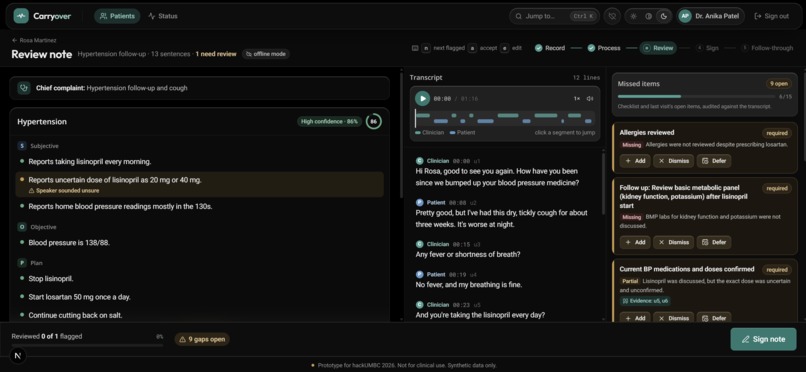Screen dimensions: 806x372
Task: Click the High confidence 86% badge
Action: (x=329, y=122)
